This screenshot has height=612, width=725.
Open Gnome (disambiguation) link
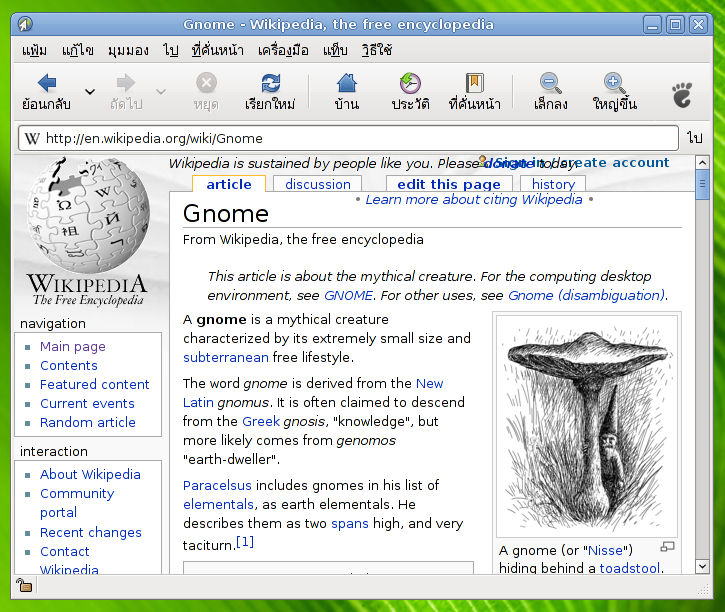[586, 295]
